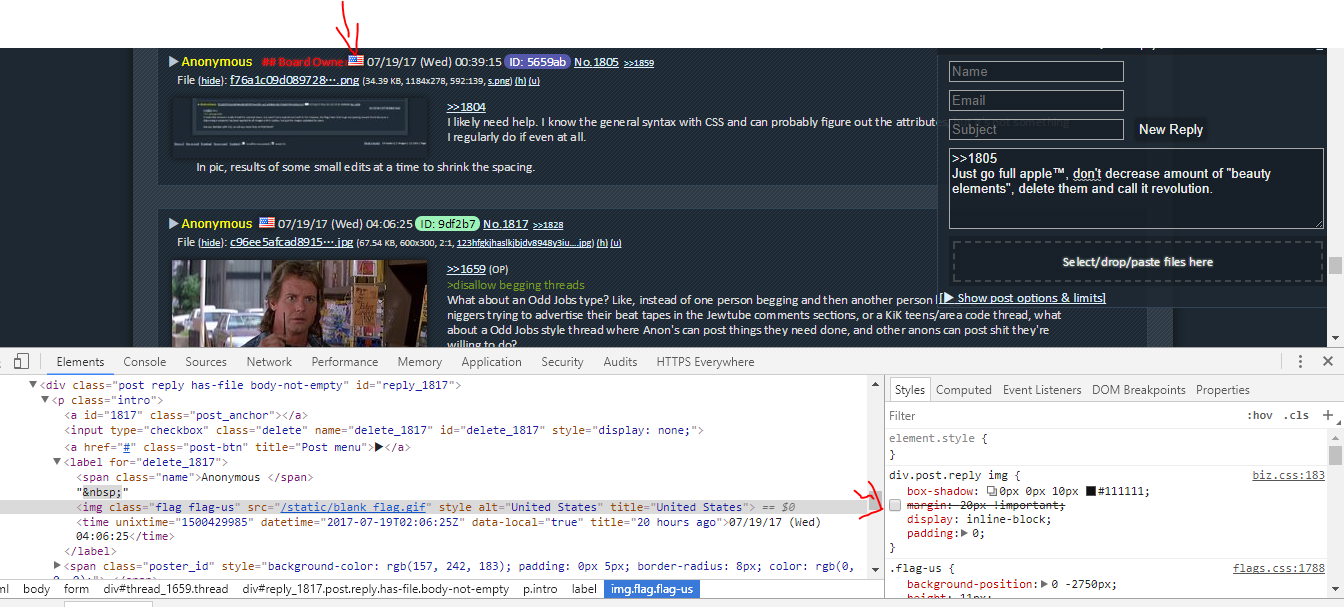This screenshot has width=1344, height=607.
Task: Add a new style rule with plus icon
Action: click(1328, 415)
